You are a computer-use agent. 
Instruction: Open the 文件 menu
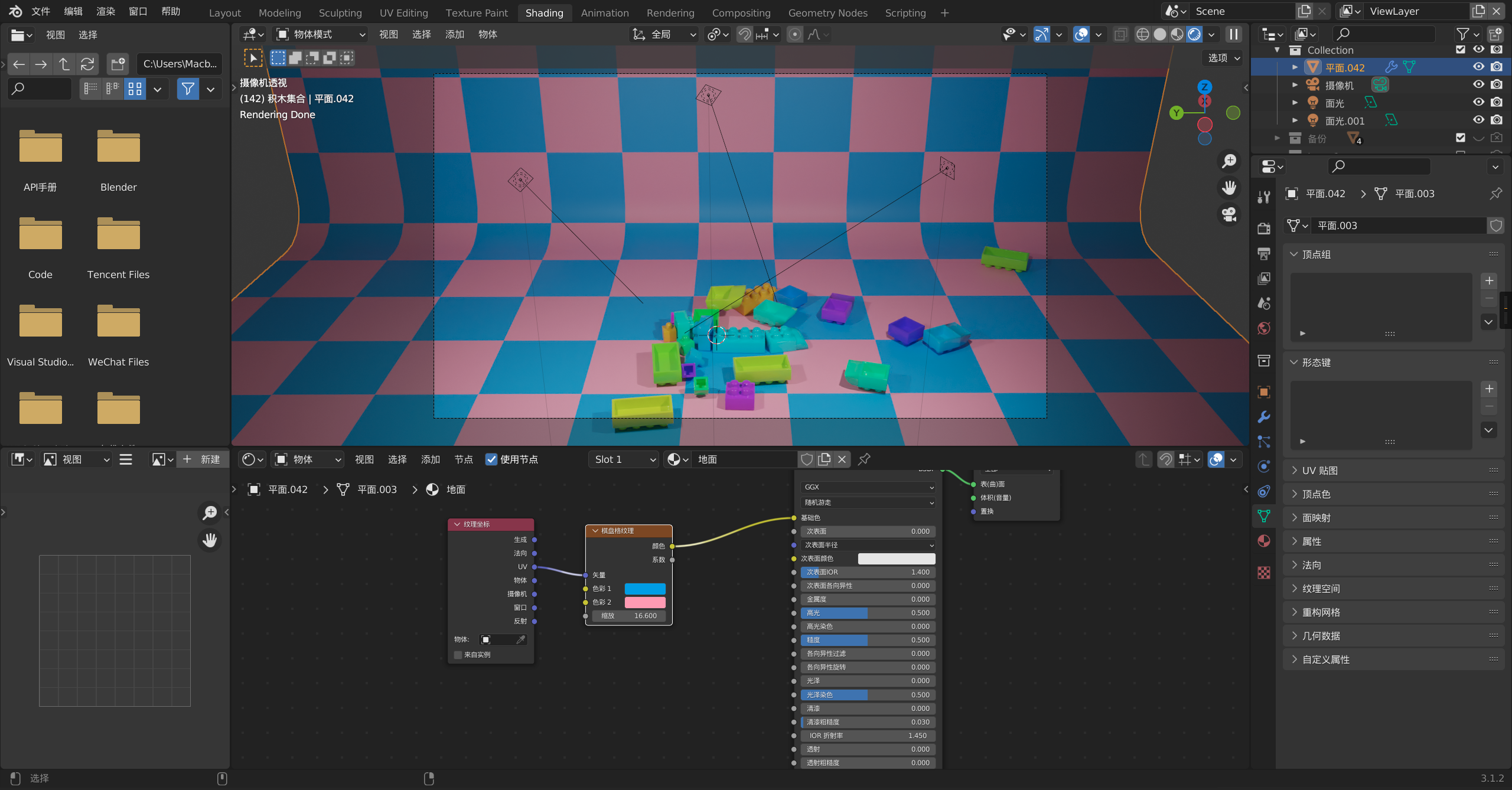pos(41,11)
